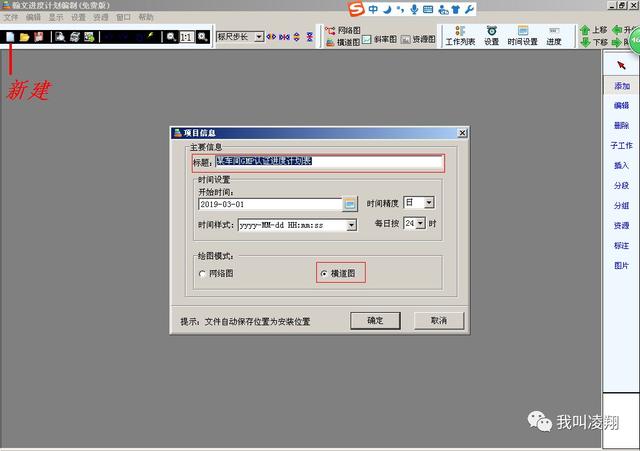This screenshot has width=640, height=451.
Task: Switch to 资源图 view in the toolbar
Action: point(418,40)
